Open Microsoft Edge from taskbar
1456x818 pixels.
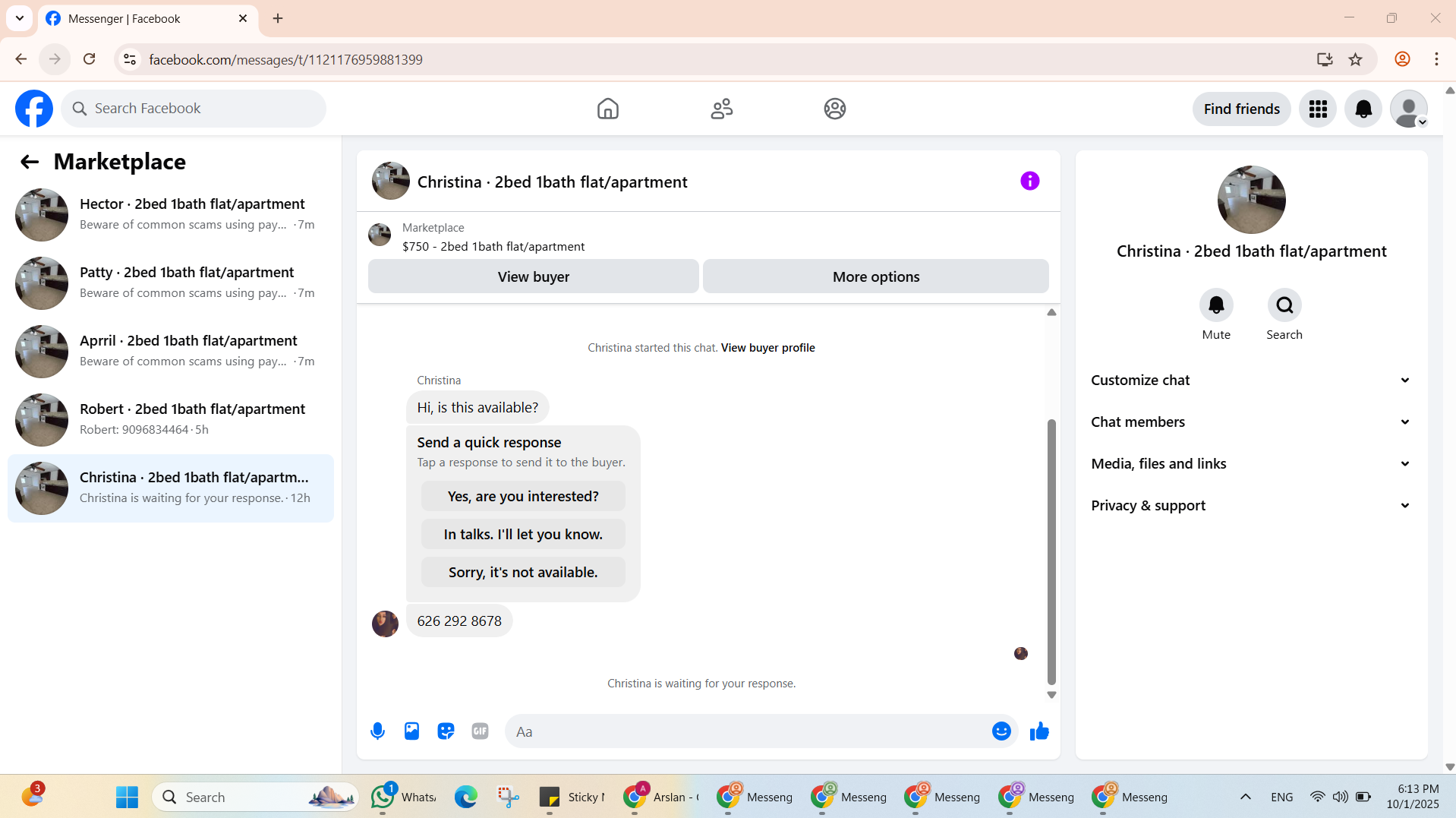coord(465,797)
